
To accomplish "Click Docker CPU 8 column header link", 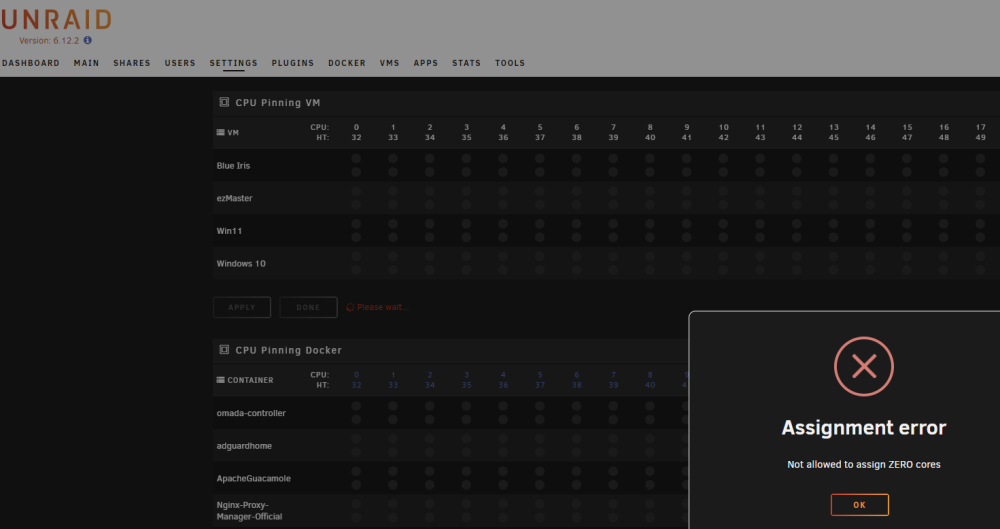I will point(650,375).
